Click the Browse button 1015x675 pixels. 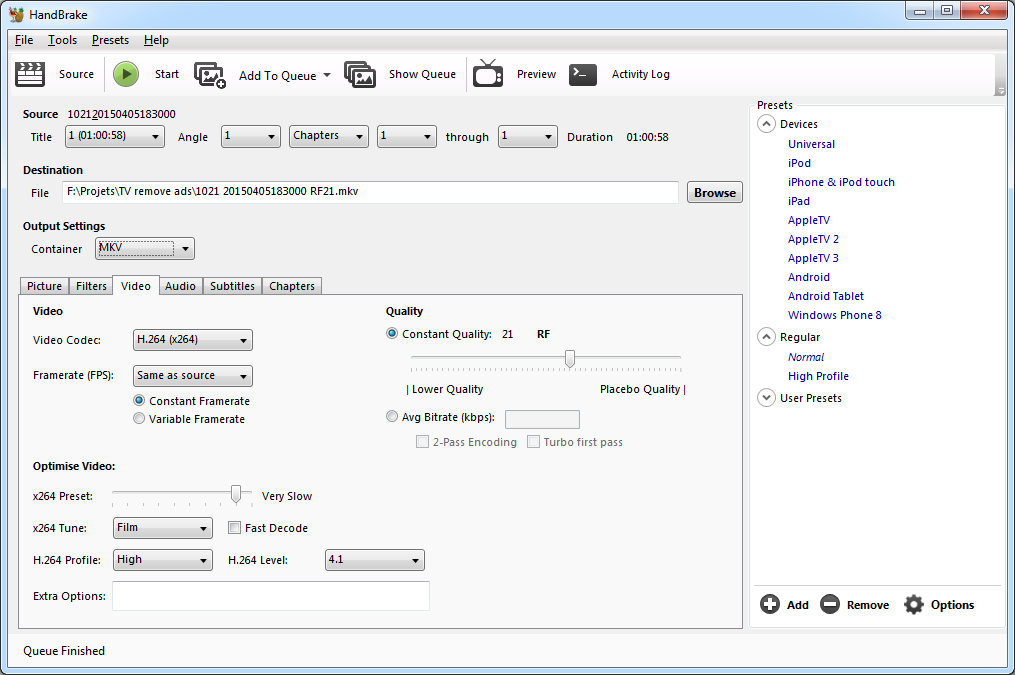[x=714, y=193]
